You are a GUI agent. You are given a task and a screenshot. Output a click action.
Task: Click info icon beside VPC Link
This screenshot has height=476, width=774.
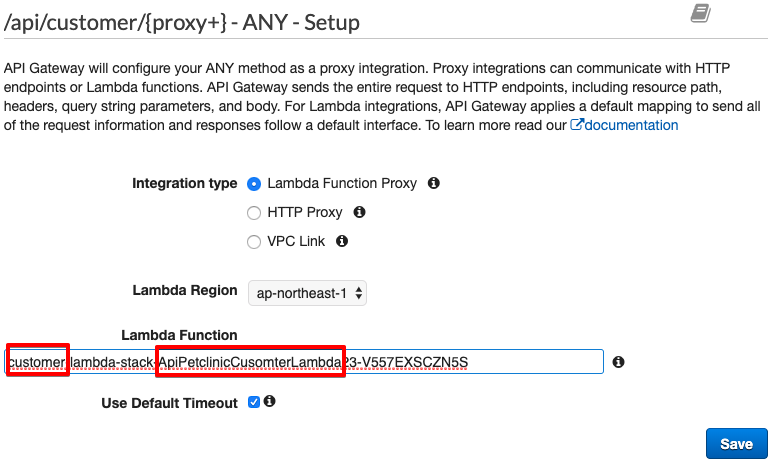342,241
